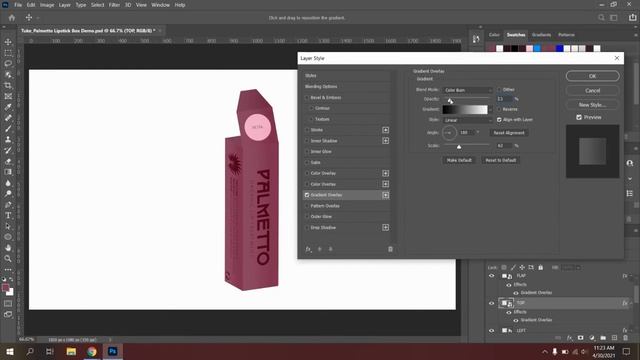Select the Zoom tool in toolbar
Viewport: 640px width, 360px height.
[x=8, y=259]
